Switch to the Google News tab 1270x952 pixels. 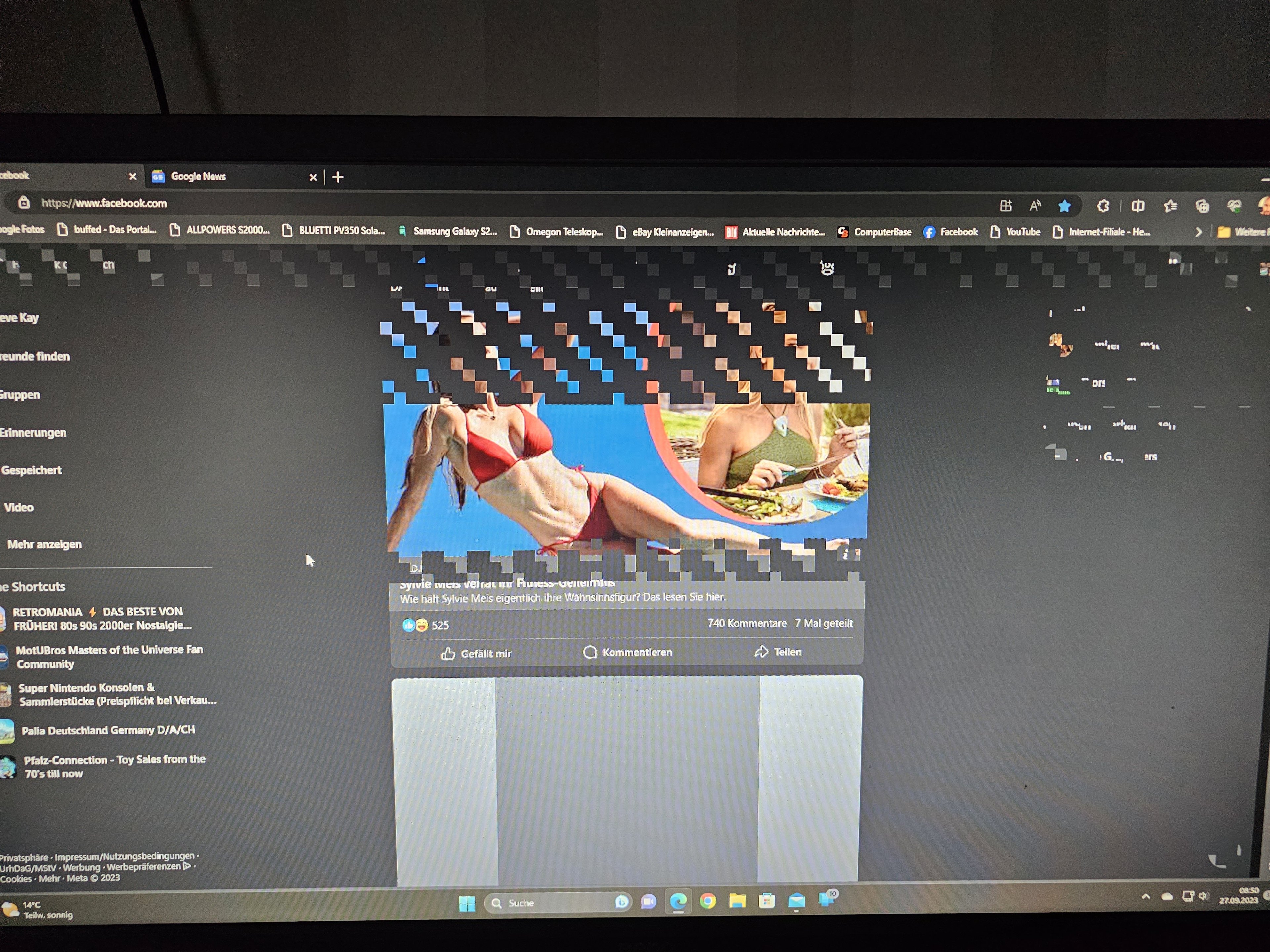[198, 177]
